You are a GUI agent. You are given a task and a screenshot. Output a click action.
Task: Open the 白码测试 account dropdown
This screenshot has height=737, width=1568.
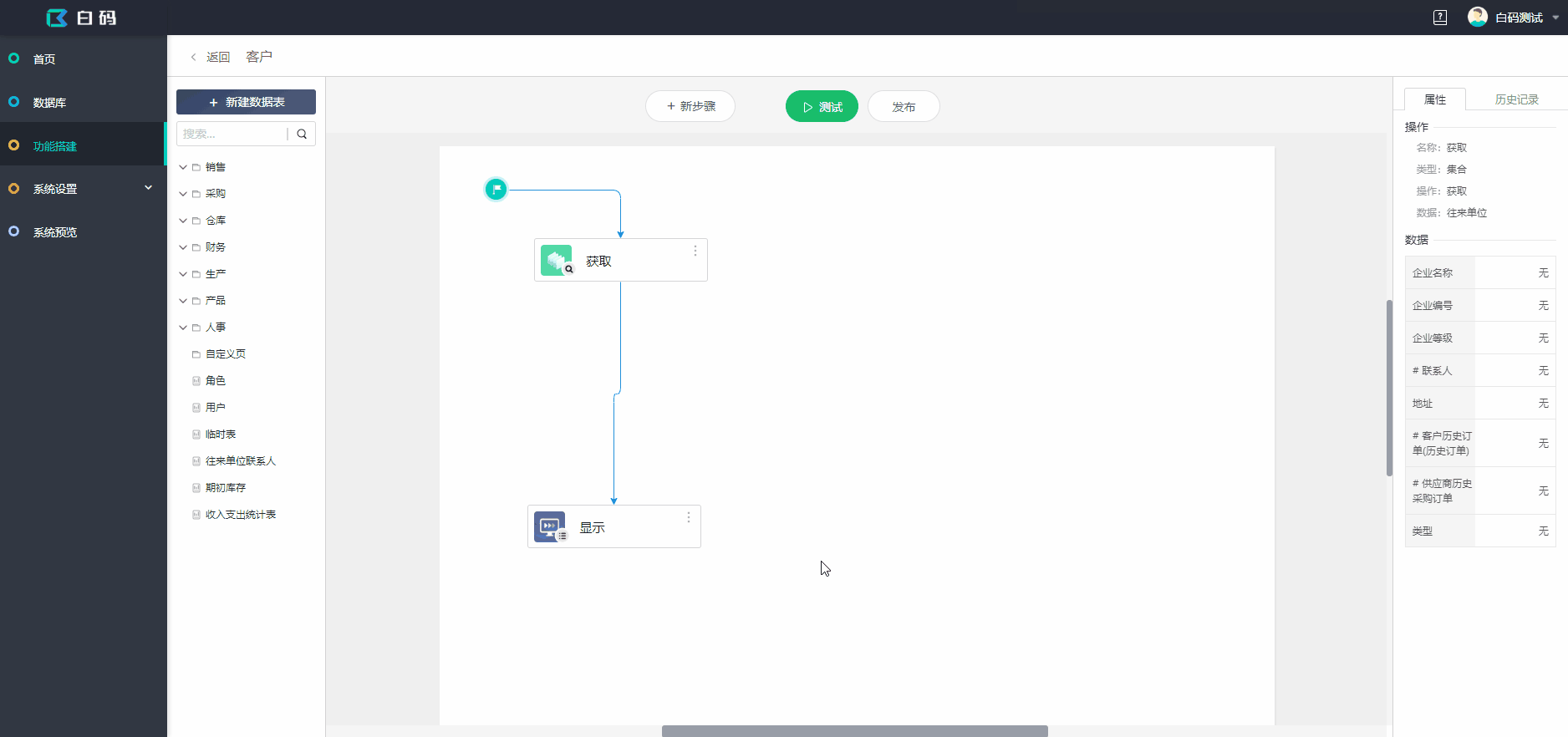(1555, 18)
